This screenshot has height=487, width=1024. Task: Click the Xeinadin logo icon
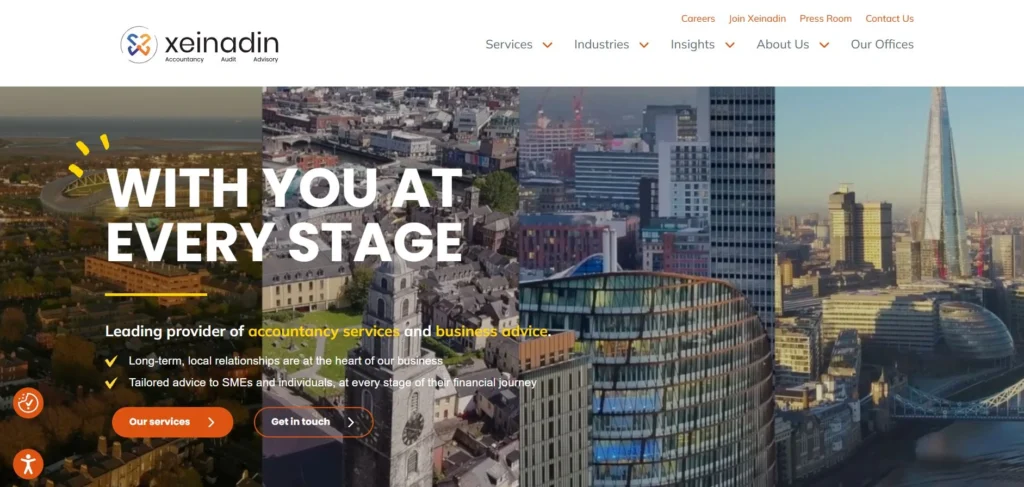(139, 44)
